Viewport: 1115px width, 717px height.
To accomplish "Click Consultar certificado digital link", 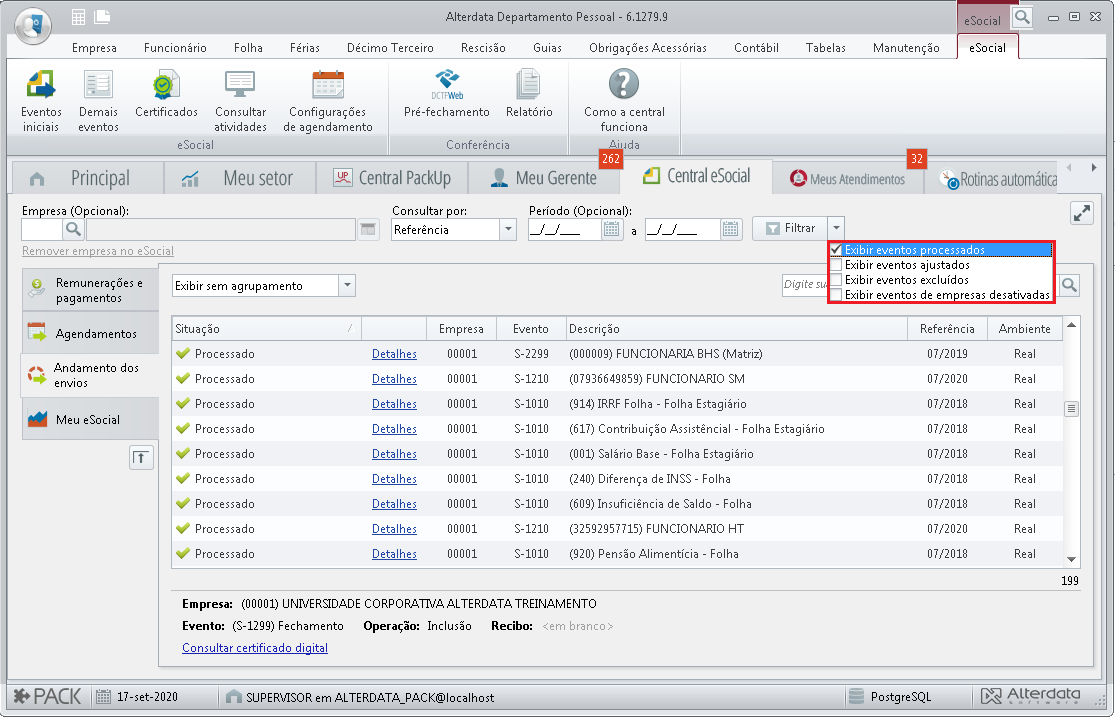I will [x=255, y=647].
